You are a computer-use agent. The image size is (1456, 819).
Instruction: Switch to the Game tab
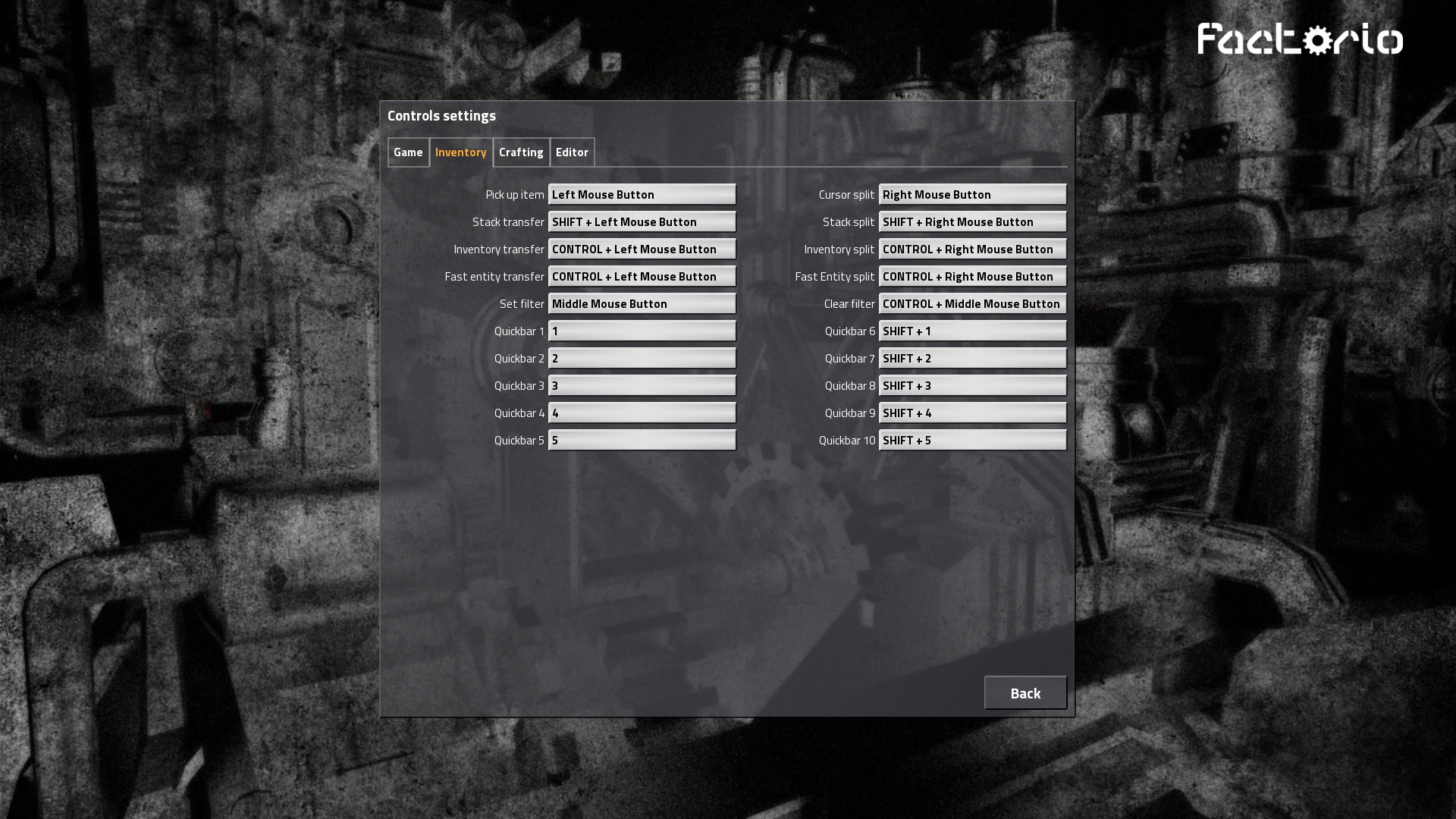(408, 152)
